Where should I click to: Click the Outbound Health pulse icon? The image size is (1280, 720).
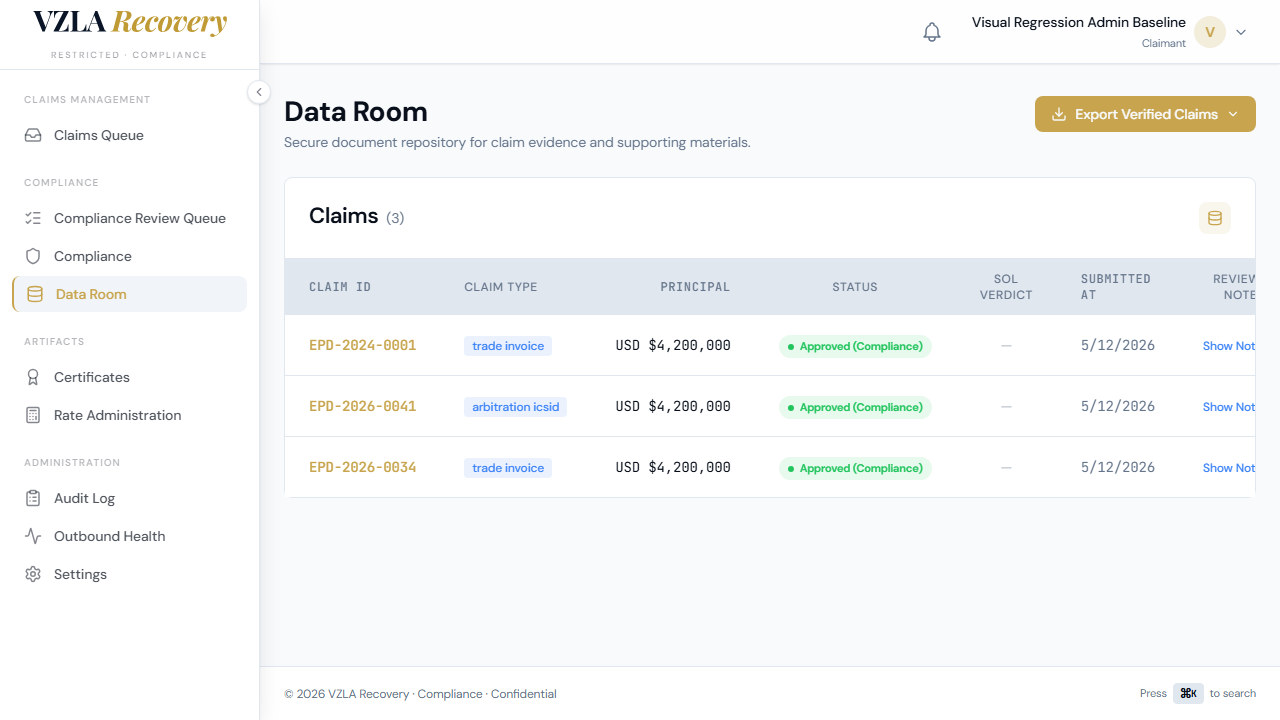(x=33, y=536)
